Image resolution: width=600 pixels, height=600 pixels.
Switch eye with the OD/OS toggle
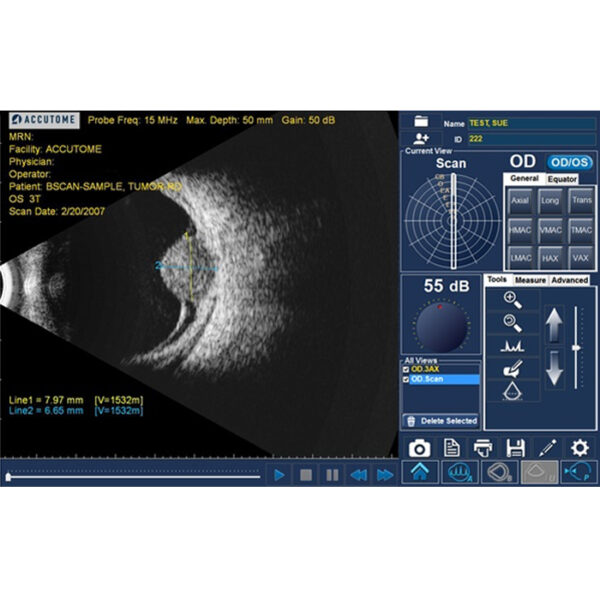[x=571, y=162]
